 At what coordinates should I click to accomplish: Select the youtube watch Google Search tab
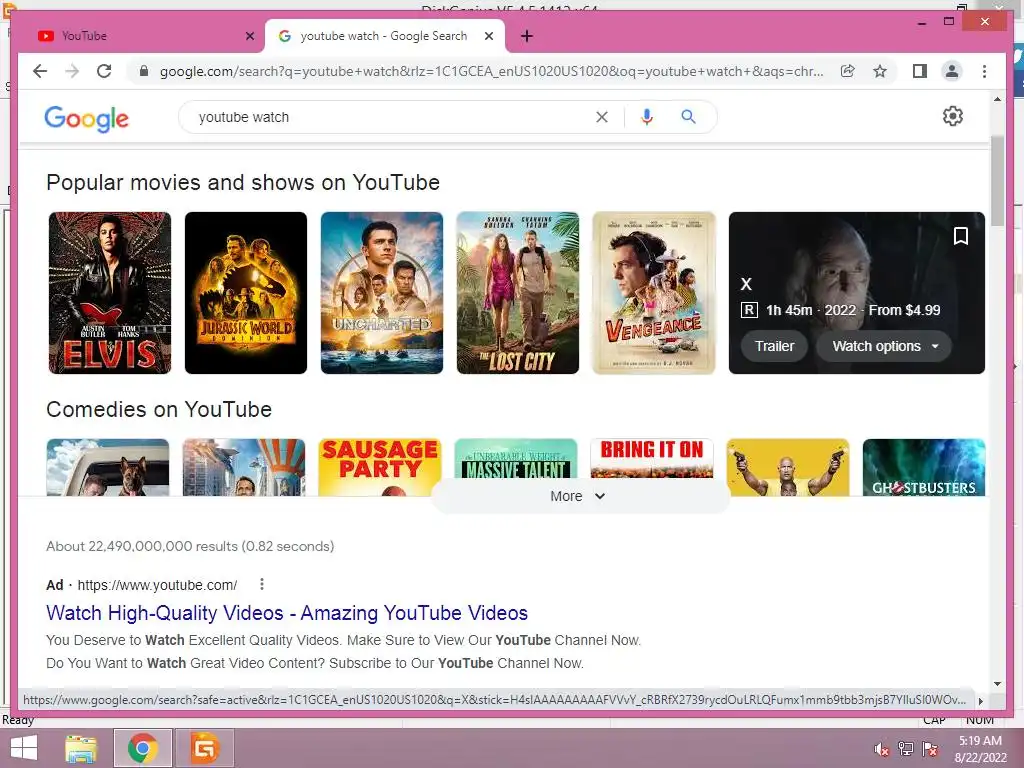(x=384, y=37)
